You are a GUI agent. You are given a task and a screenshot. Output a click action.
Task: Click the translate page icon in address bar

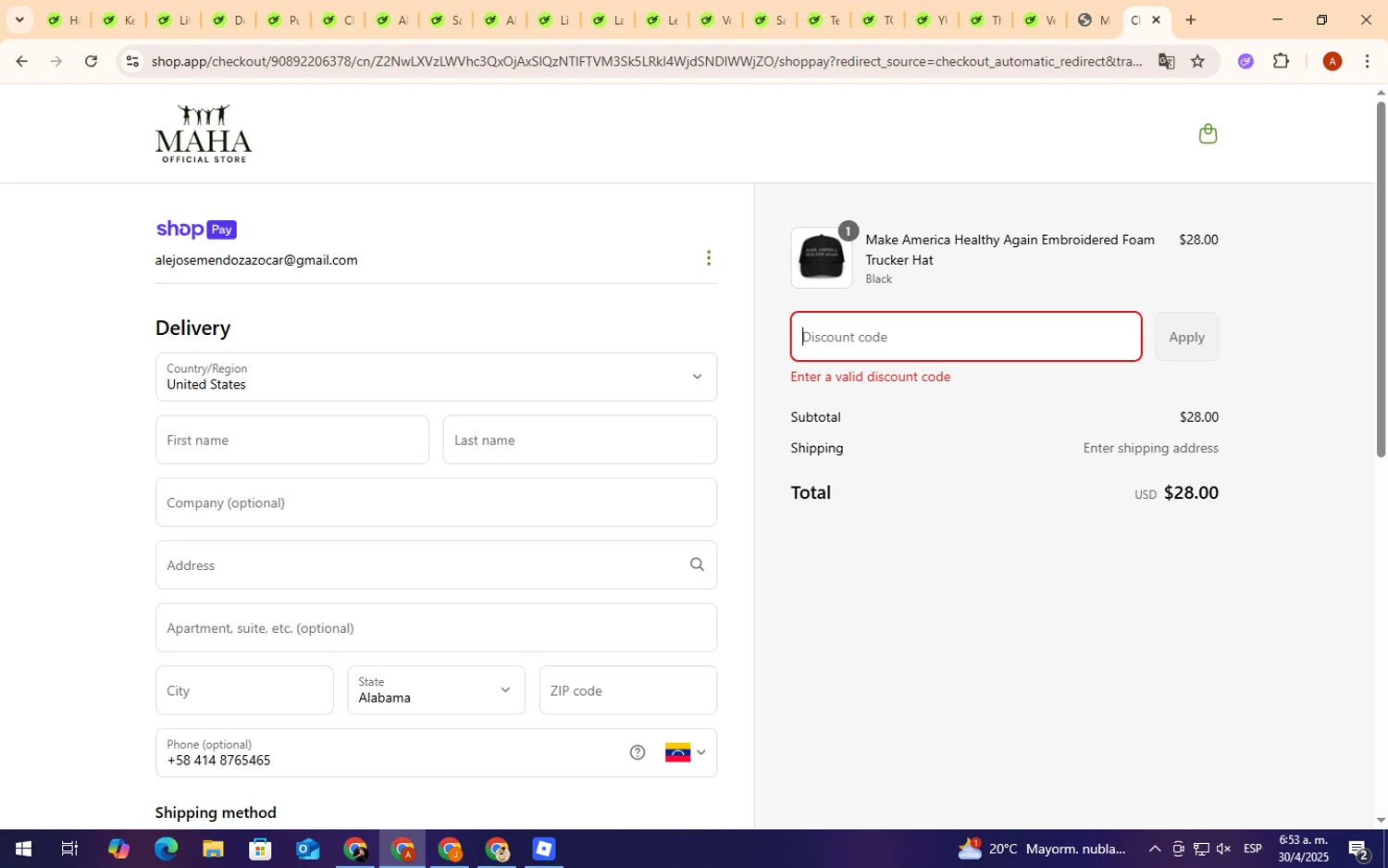coord(1166,61)
